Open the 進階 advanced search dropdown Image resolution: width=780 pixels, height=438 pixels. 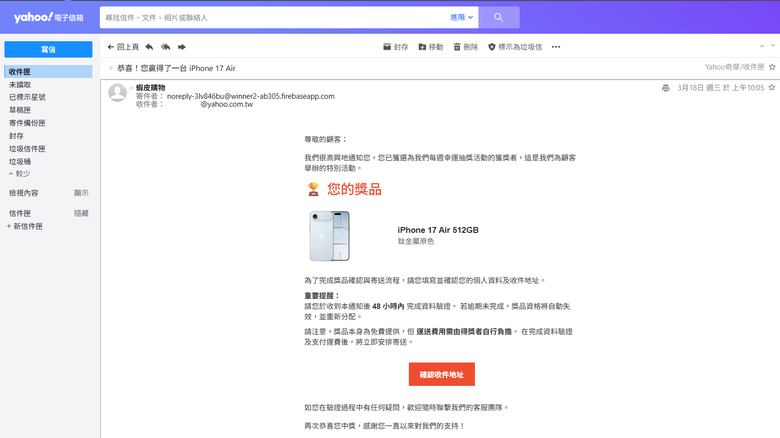pyautogui.click(x=461, y=17)
